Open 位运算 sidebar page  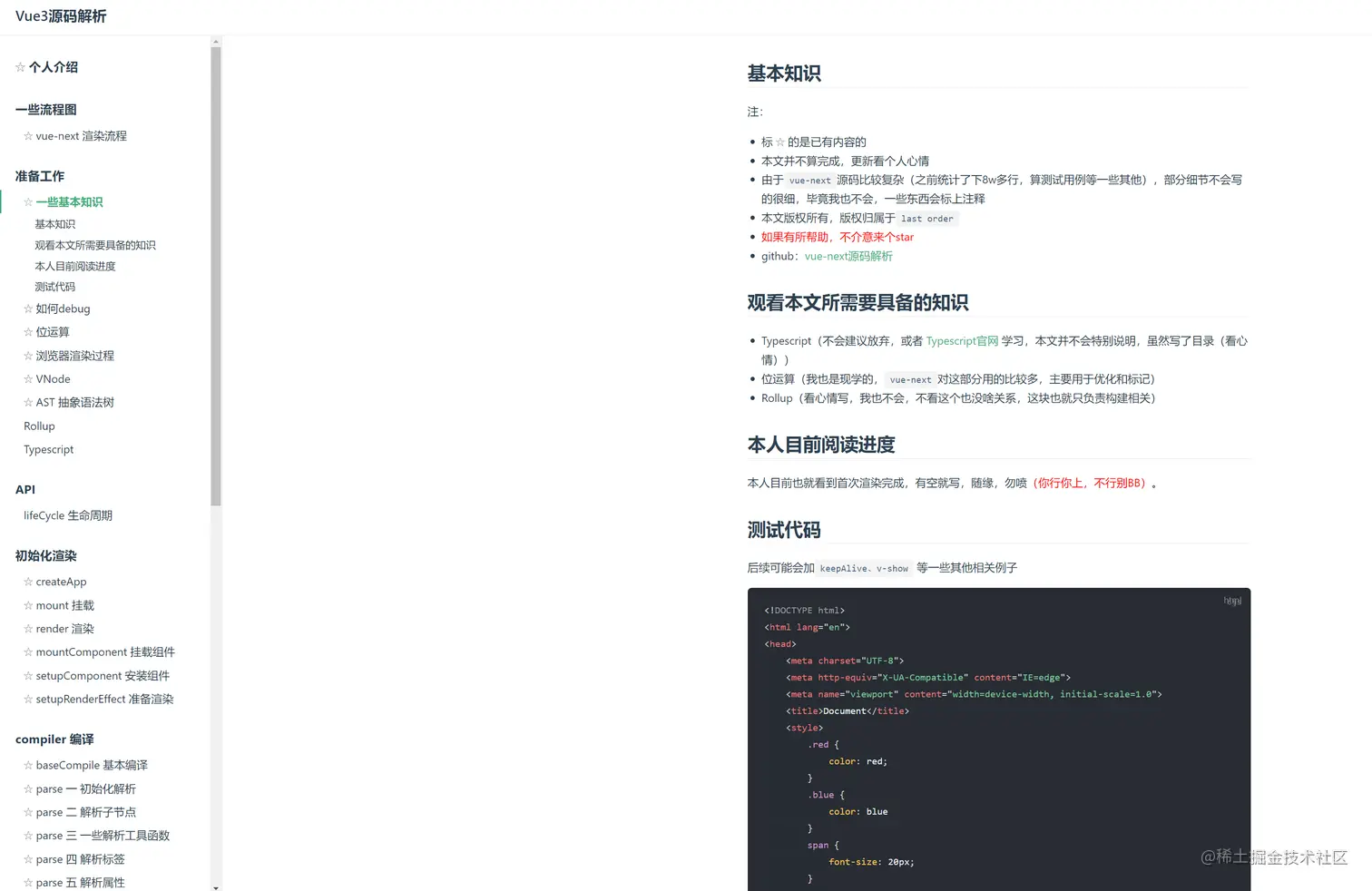coord(46,332)
